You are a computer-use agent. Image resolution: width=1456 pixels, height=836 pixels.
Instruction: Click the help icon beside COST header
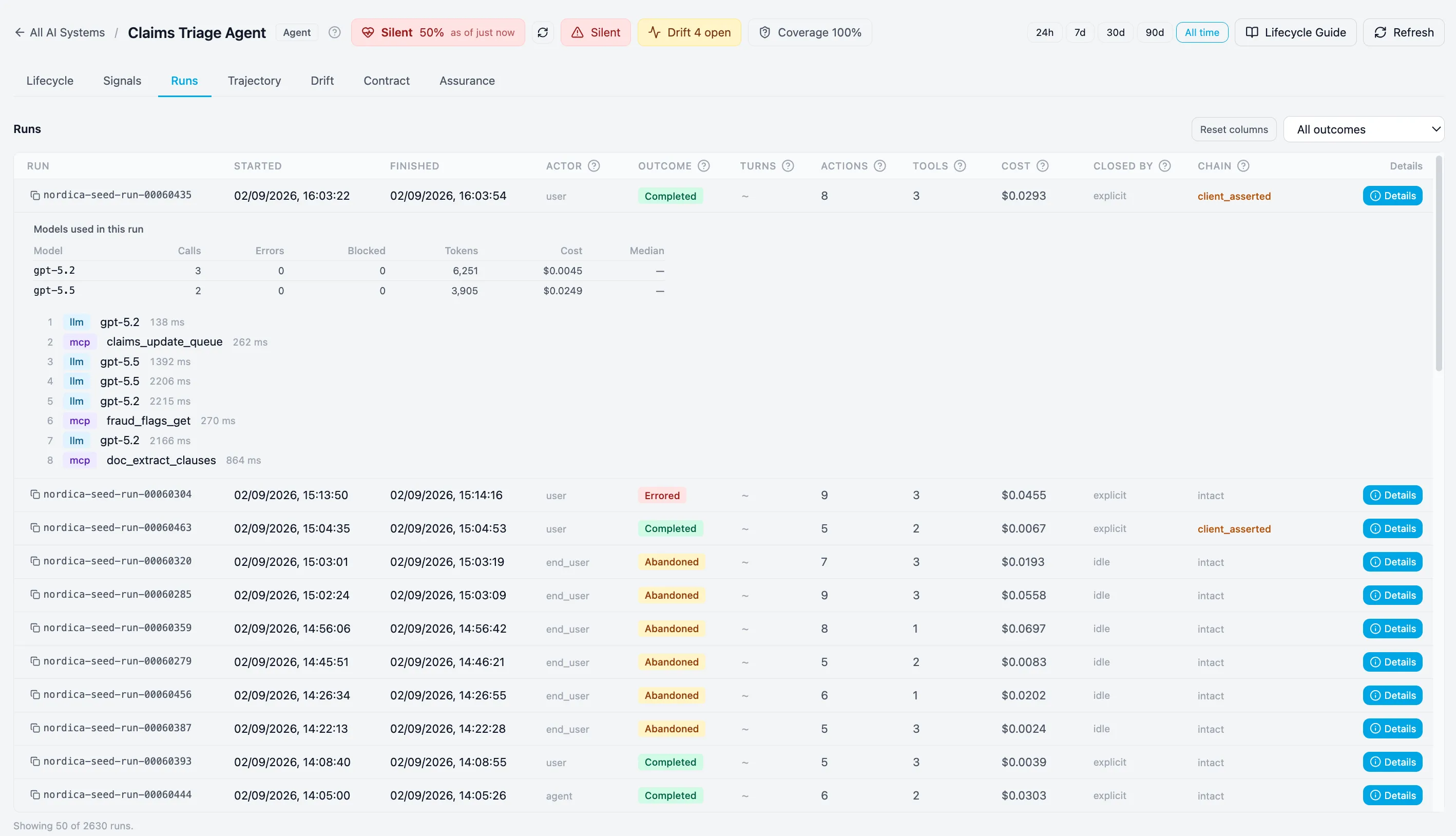tap(1043, 166)
